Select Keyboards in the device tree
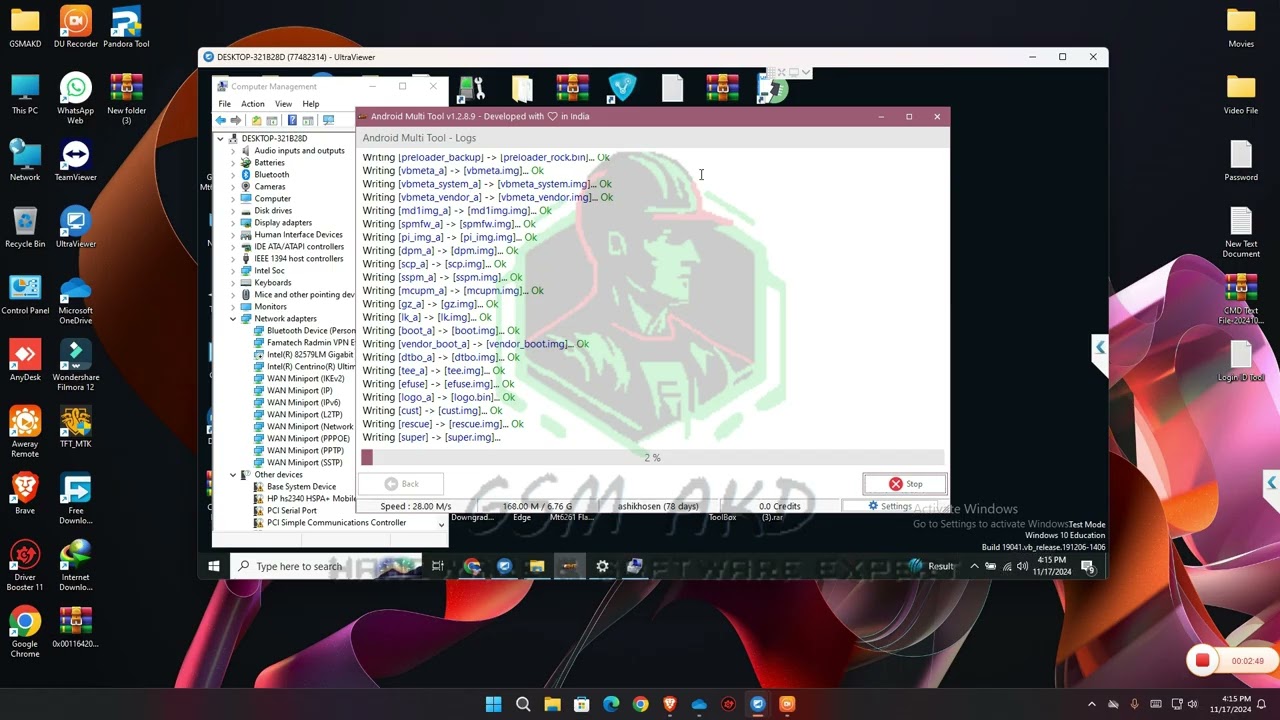Screen dimensions: 1280x720 pos(272,283)
